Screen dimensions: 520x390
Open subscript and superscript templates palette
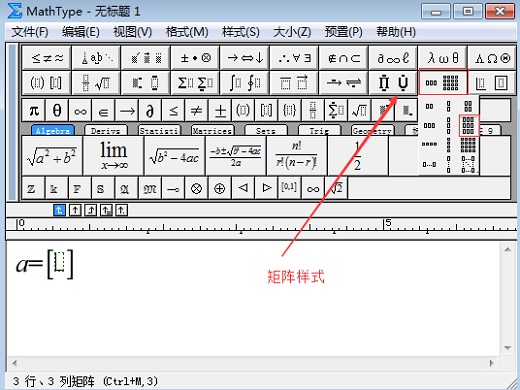point(146,83)
